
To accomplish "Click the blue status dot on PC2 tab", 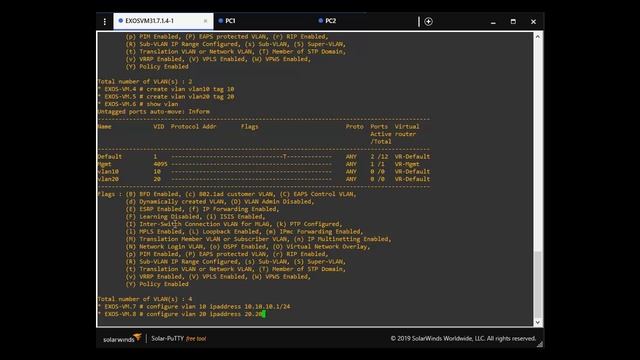I will coord(321,20).
